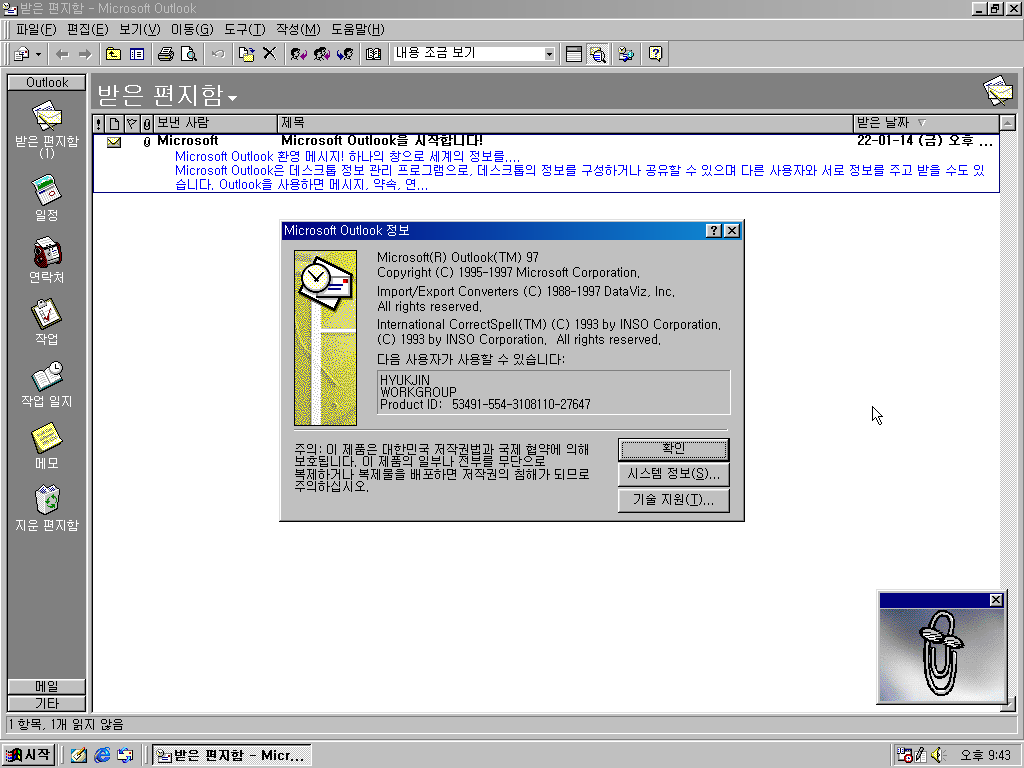Click the Reply to All icon
This screenshot has height=768, width=1024.
point(321,54)
